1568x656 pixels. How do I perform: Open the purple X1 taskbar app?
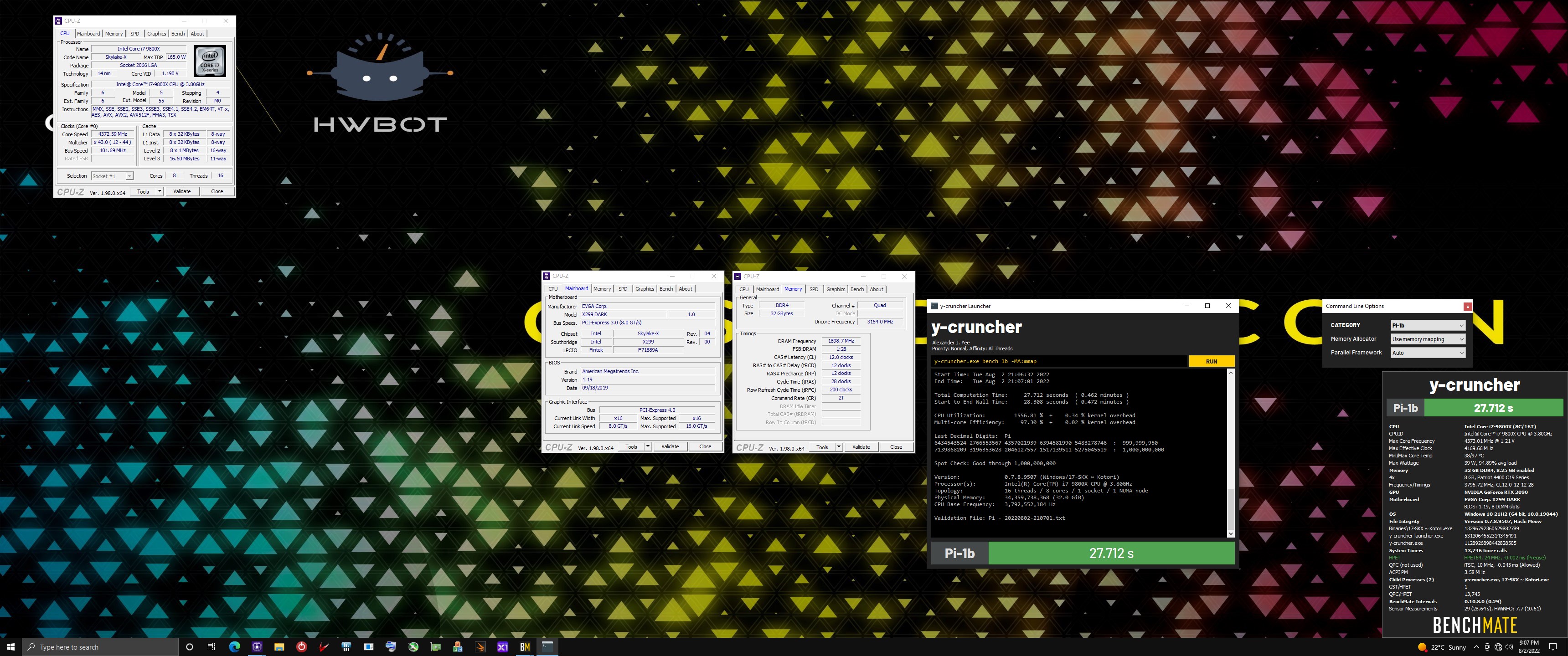tap(503, 646)
